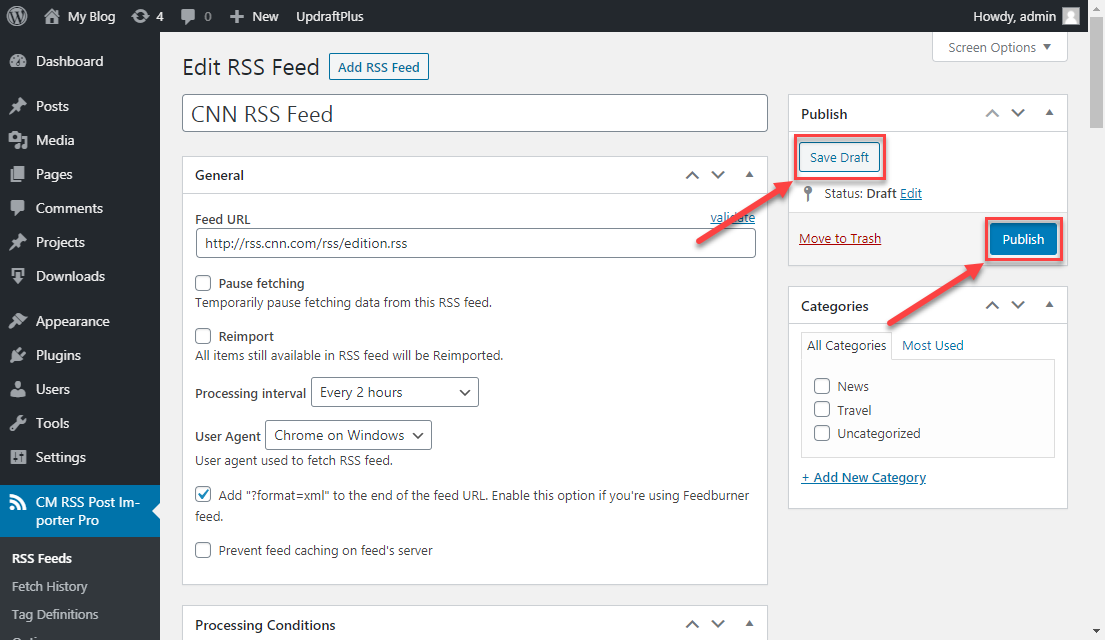Enable the Pause fetching checkbox

click(203, 283)
